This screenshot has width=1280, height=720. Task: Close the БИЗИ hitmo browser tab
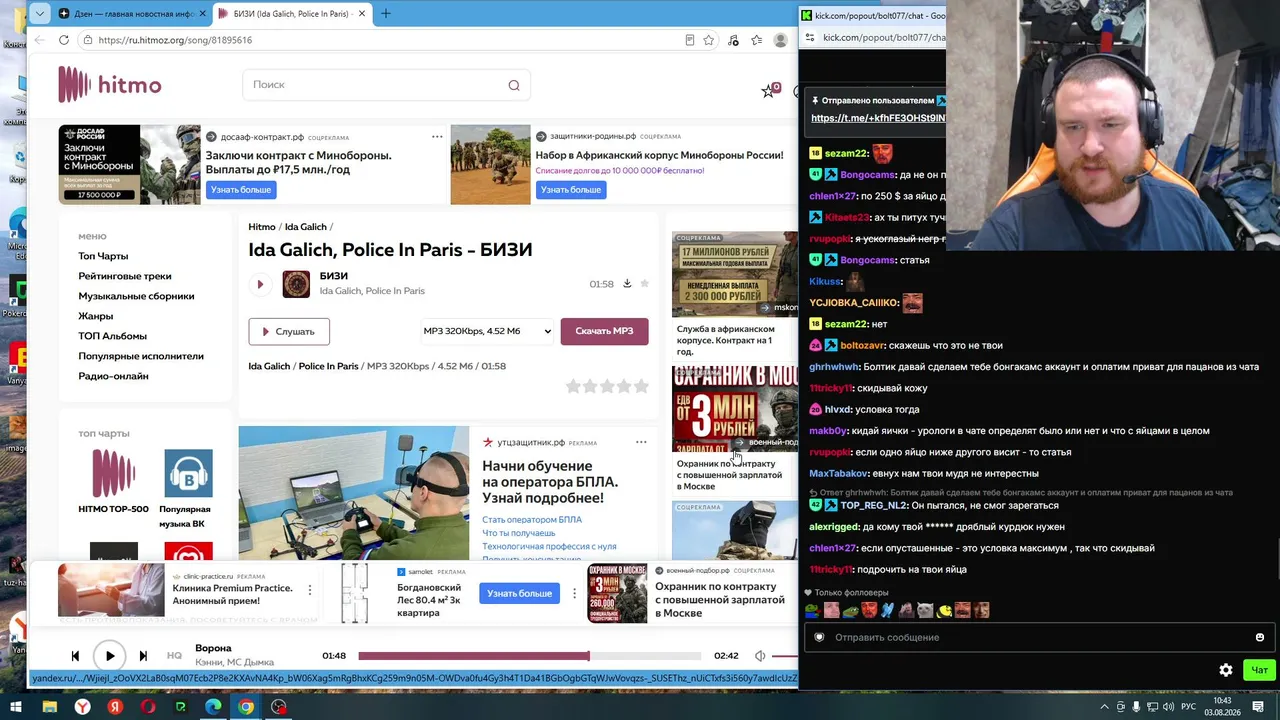[362, 14]
